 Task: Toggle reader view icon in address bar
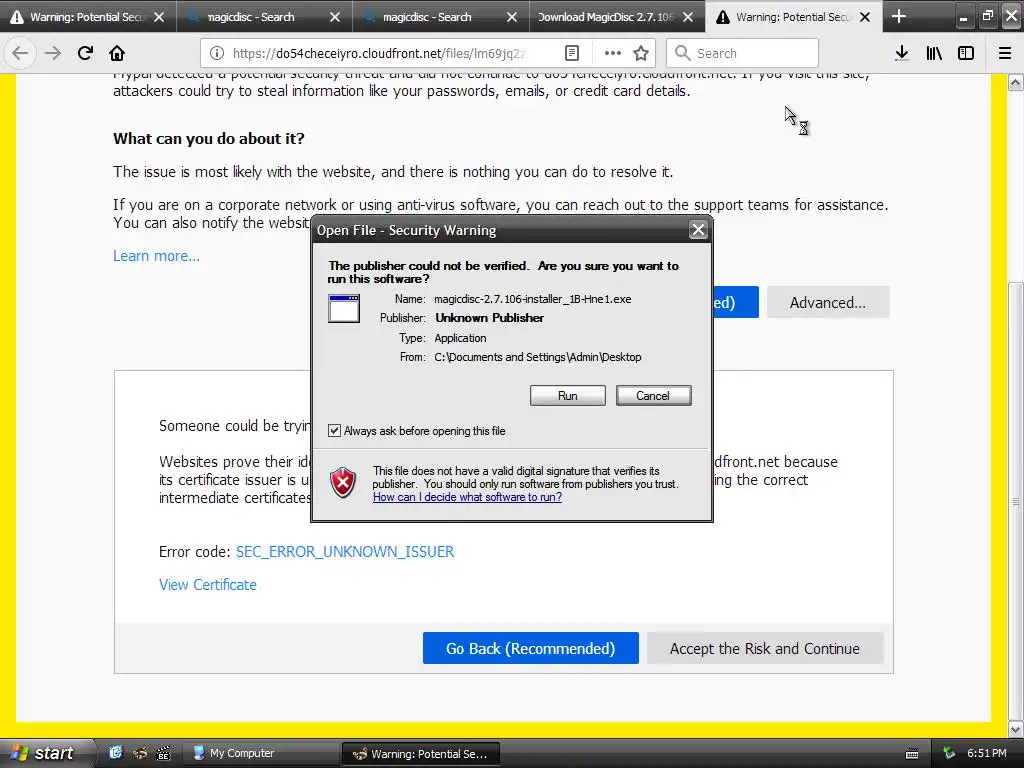(571, 53)
